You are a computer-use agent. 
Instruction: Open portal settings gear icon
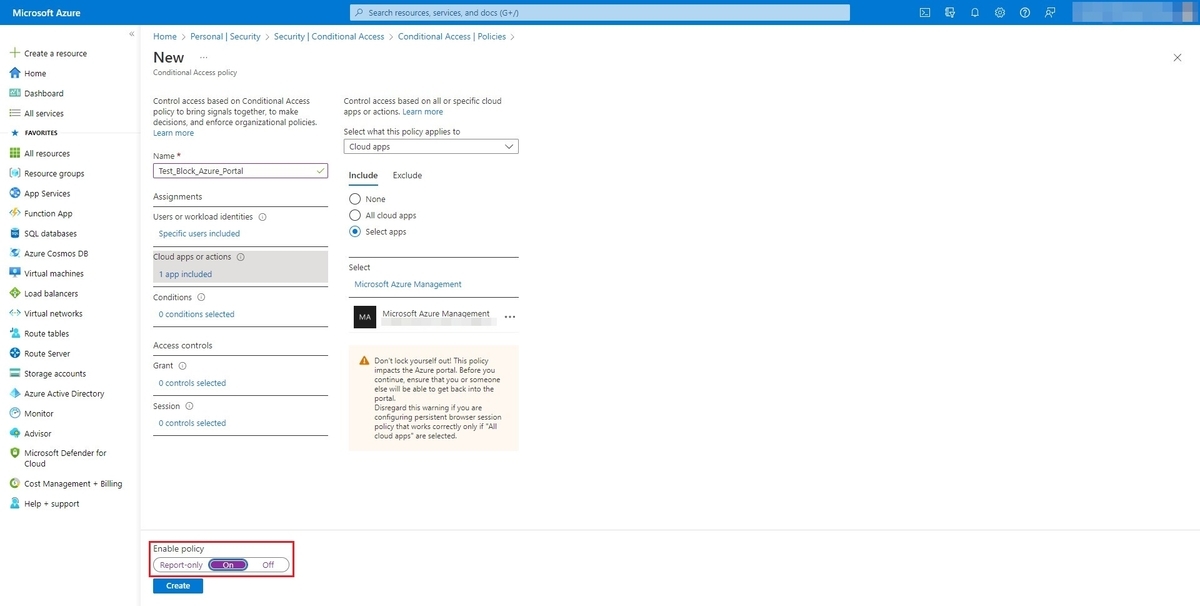[1000, 12]
